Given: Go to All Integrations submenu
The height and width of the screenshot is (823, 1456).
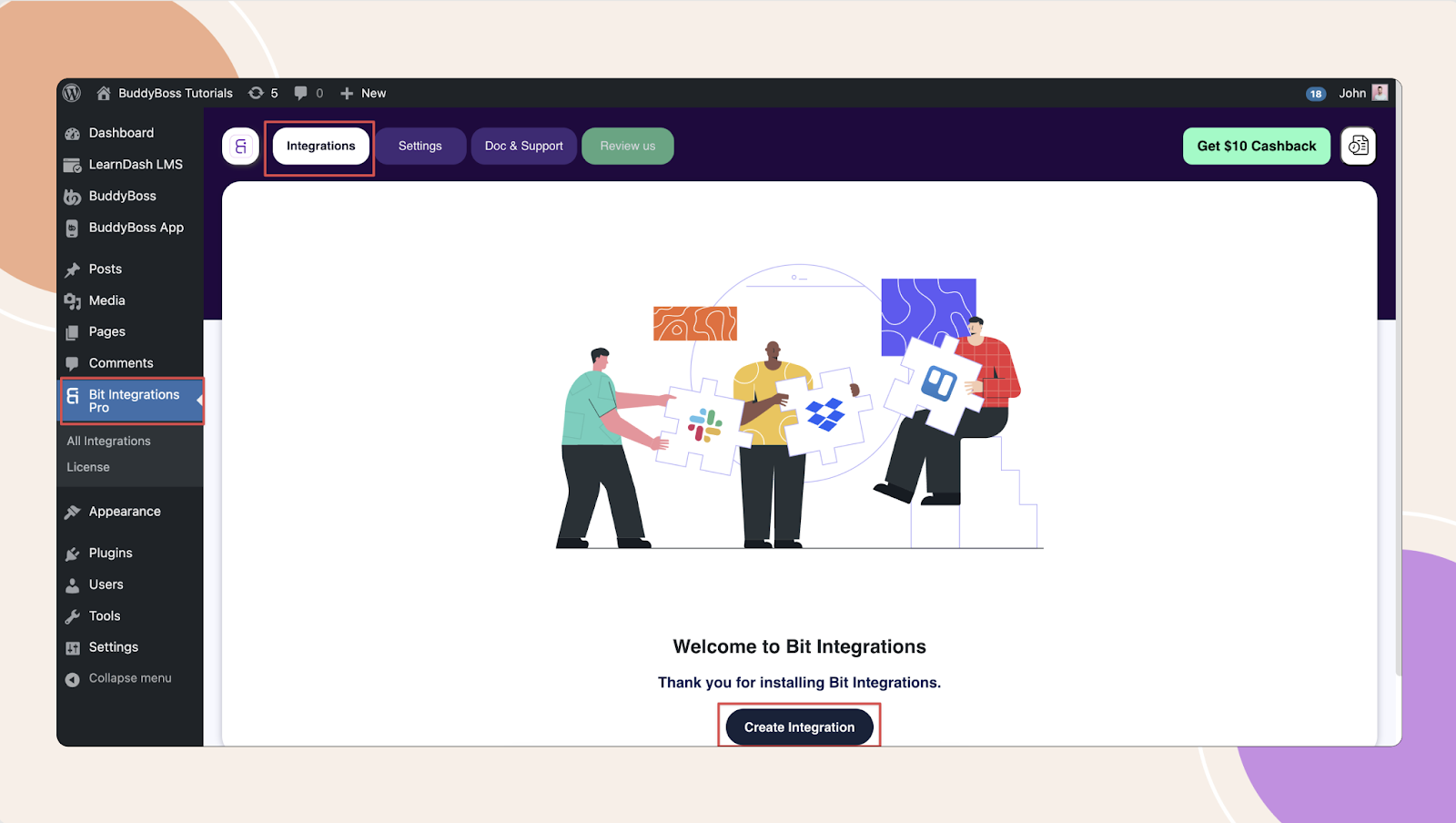Looking at the screenshot, I should click(x=109, y=441).
